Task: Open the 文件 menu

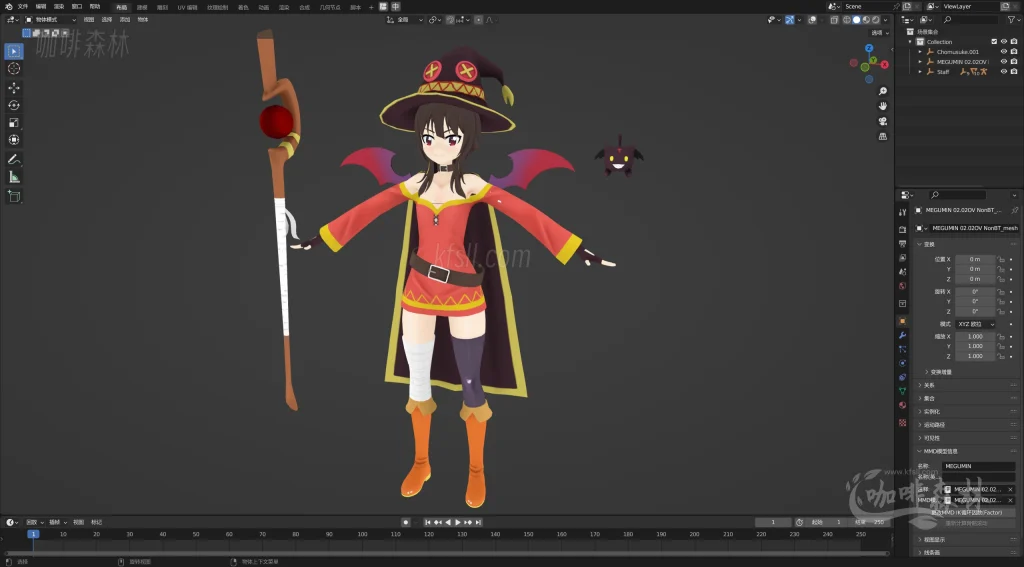Action: 23,7
